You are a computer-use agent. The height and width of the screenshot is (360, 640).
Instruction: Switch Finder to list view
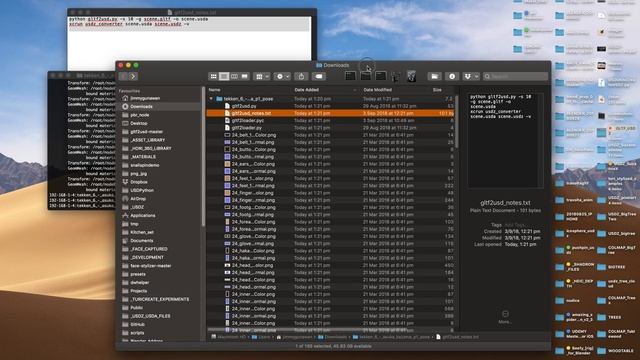coord(224,76)
